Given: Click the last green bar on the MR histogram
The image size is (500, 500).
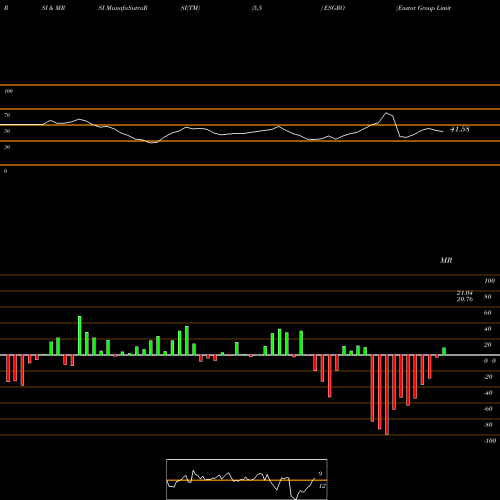Looking at the screenshot, I should click(444, 351).
